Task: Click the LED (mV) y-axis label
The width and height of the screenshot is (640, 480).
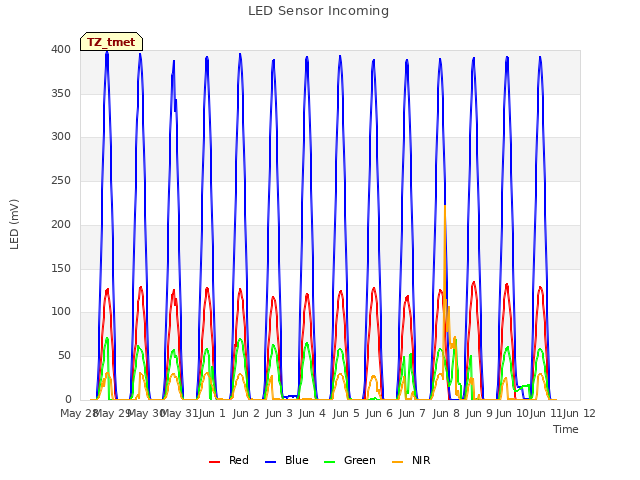Action: 14,224
